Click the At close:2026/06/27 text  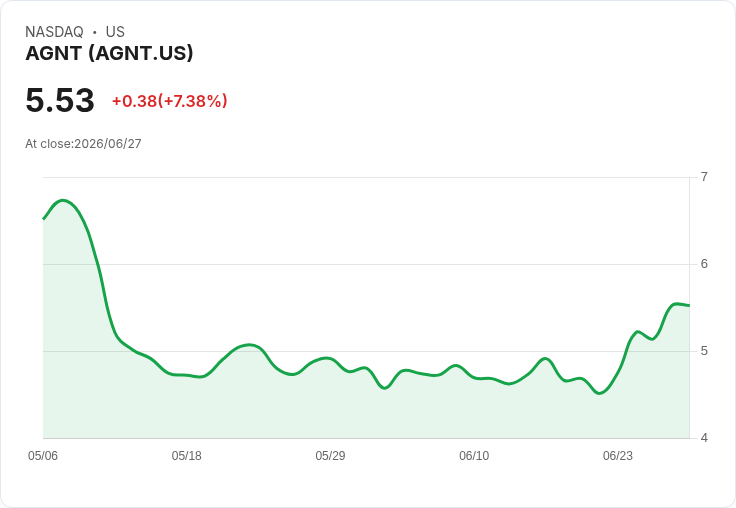pyautogui.click(x=83, y=143)
